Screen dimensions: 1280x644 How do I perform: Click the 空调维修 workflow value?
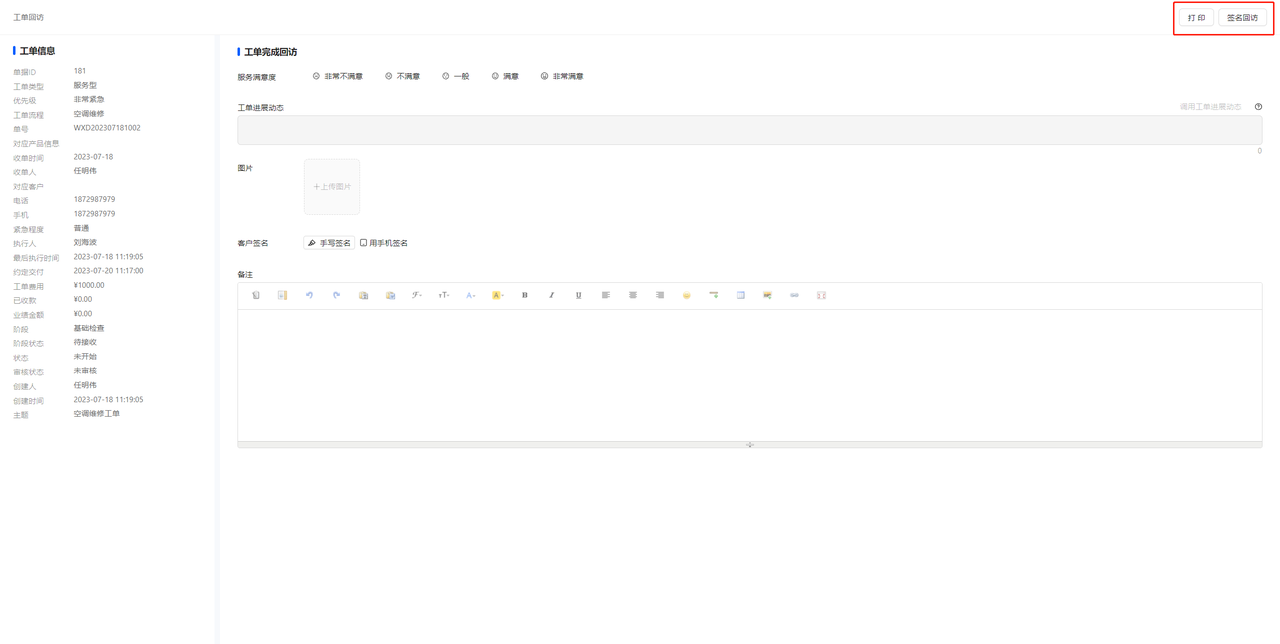point(89,113)
